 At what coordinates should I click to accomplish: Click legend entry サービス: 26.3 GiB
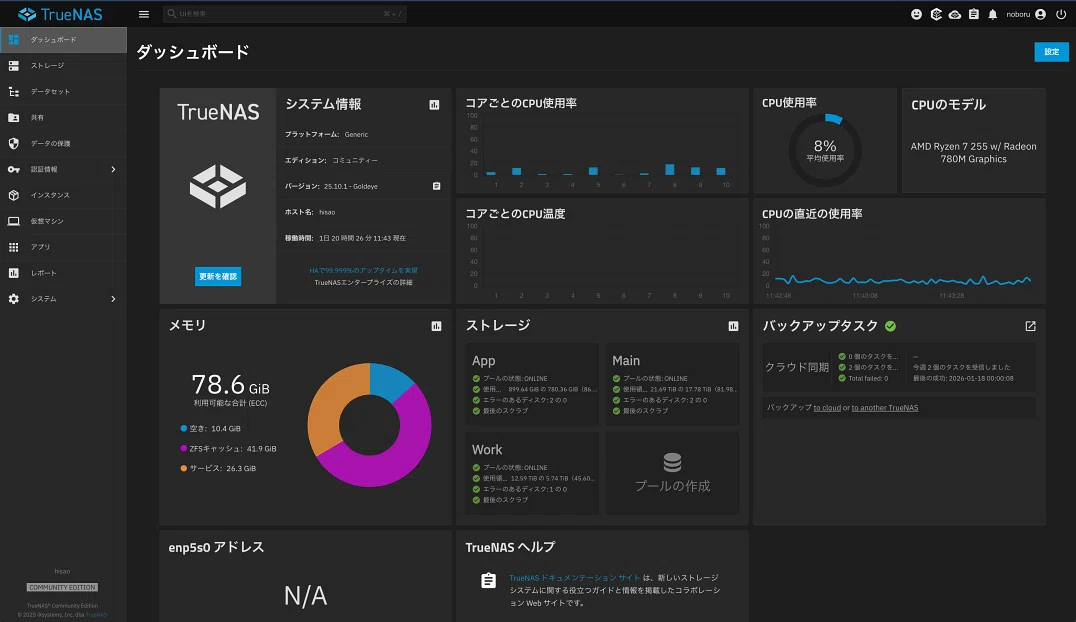click(x=218, y=468)
